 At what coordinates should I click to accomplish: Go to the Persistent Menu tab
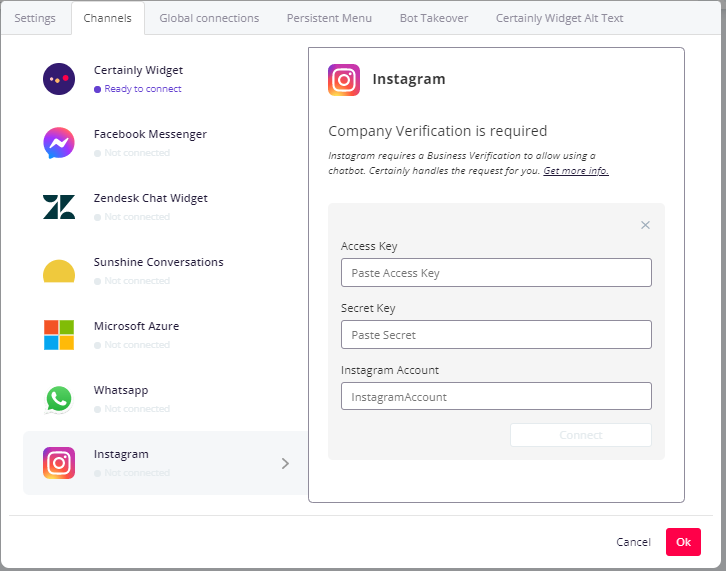point(329,18)
